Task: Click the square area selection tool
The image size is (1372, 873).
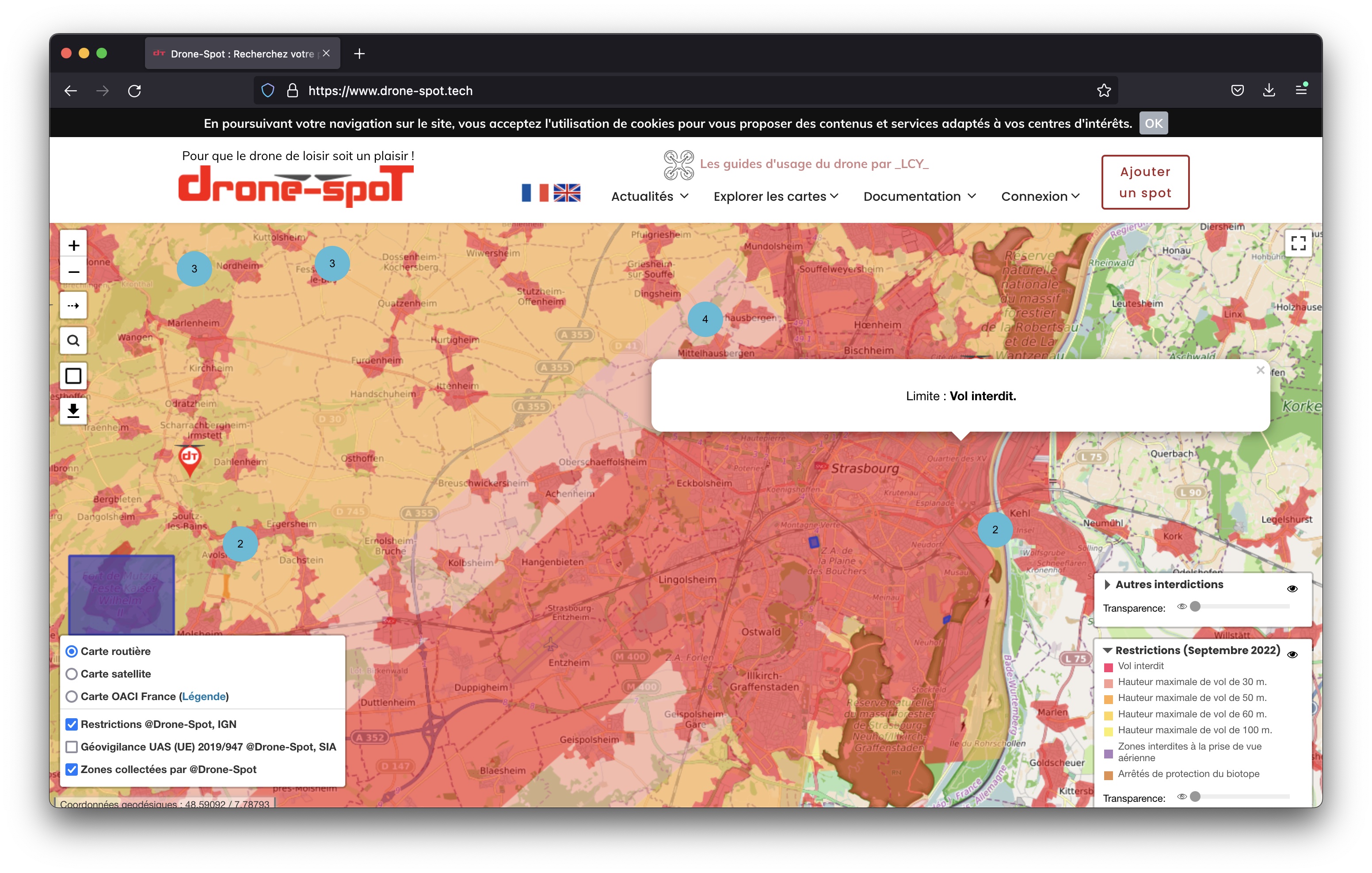Action: point(73,376)
